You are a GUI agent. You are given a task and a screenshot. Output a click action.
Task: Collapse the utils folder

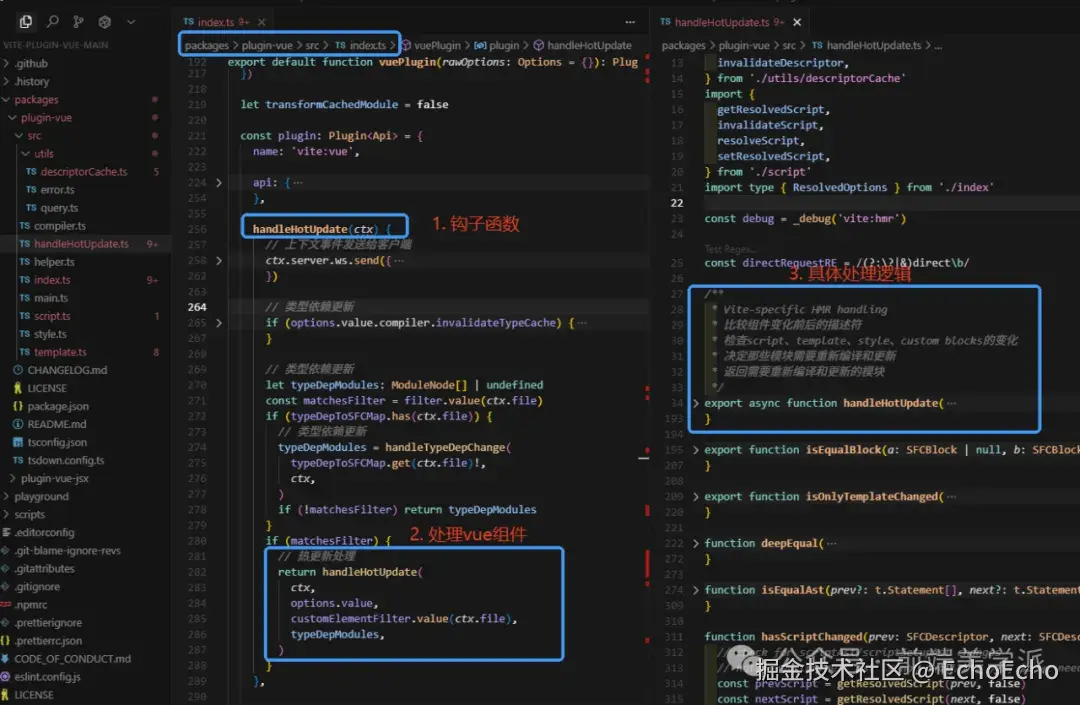click(43, 154)
